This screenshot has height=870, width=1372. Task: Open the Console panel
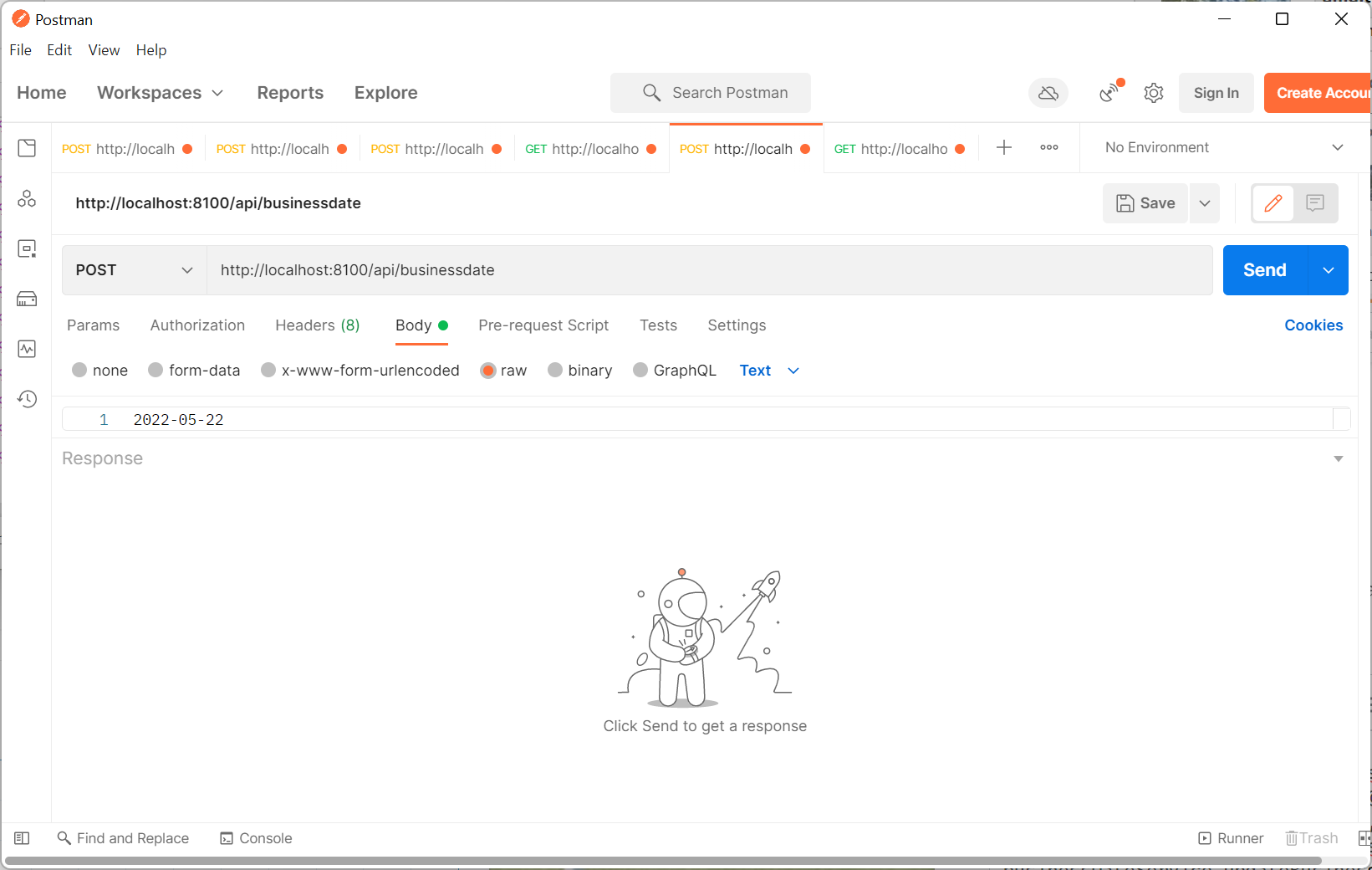click(x=256, y=838)
